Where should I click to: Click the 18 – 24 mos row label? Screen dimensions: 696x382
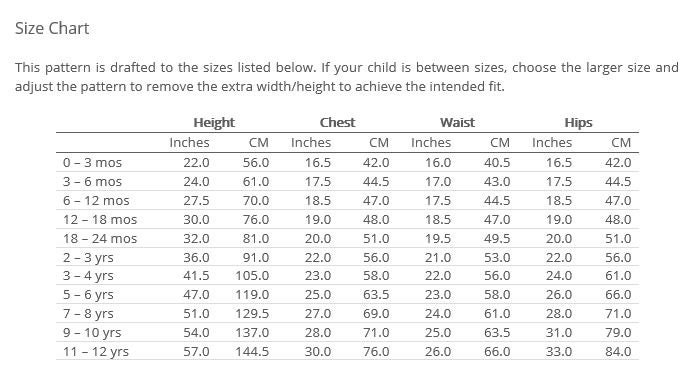tap(100, 239)
